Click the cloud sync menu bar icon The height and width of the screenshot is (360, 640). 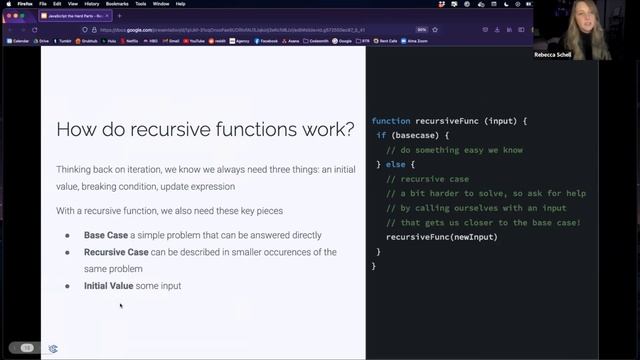click(x=481, y=4)
